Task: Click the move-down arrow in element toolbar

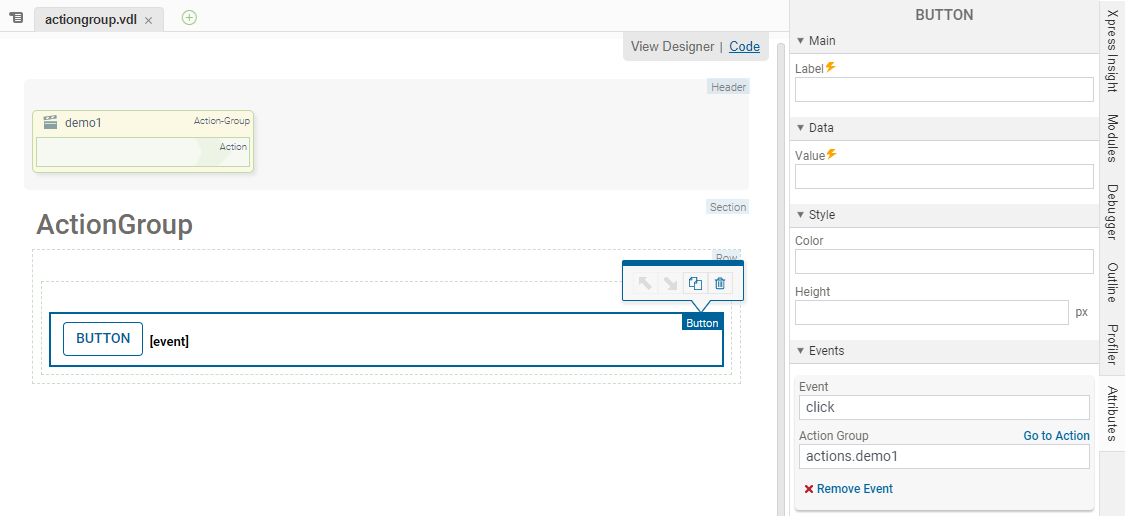Action: (670, 284)
